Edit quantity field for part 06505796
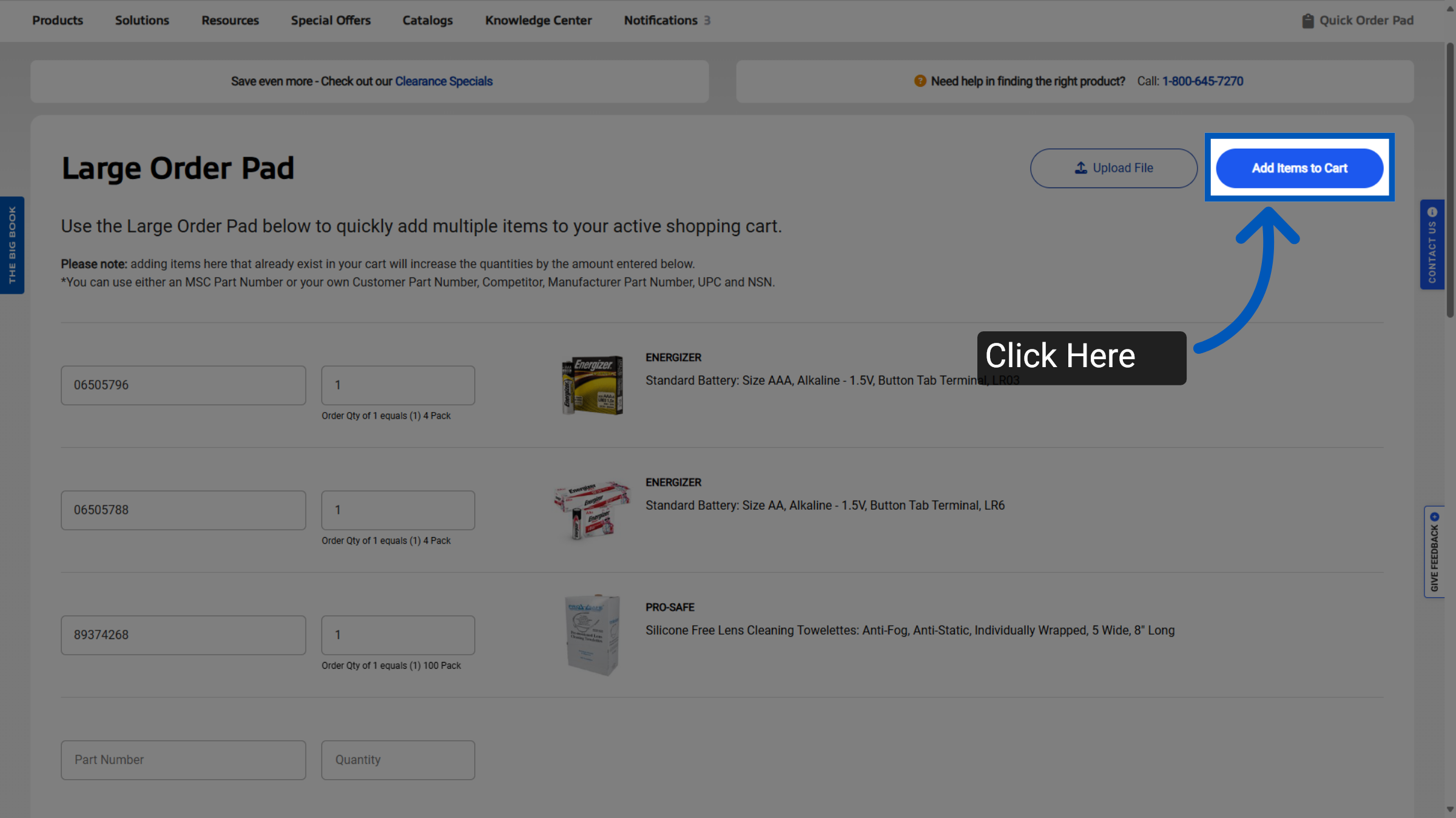This screenshot has width=1456, height=818. (398, 385)
